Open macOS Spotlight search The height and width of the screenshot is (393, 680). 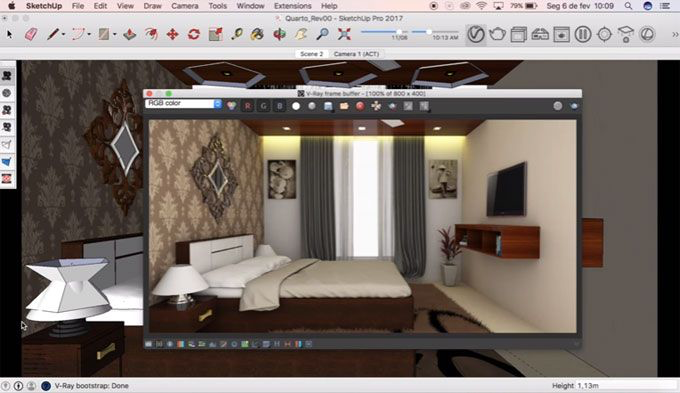(x=628, y=6)
